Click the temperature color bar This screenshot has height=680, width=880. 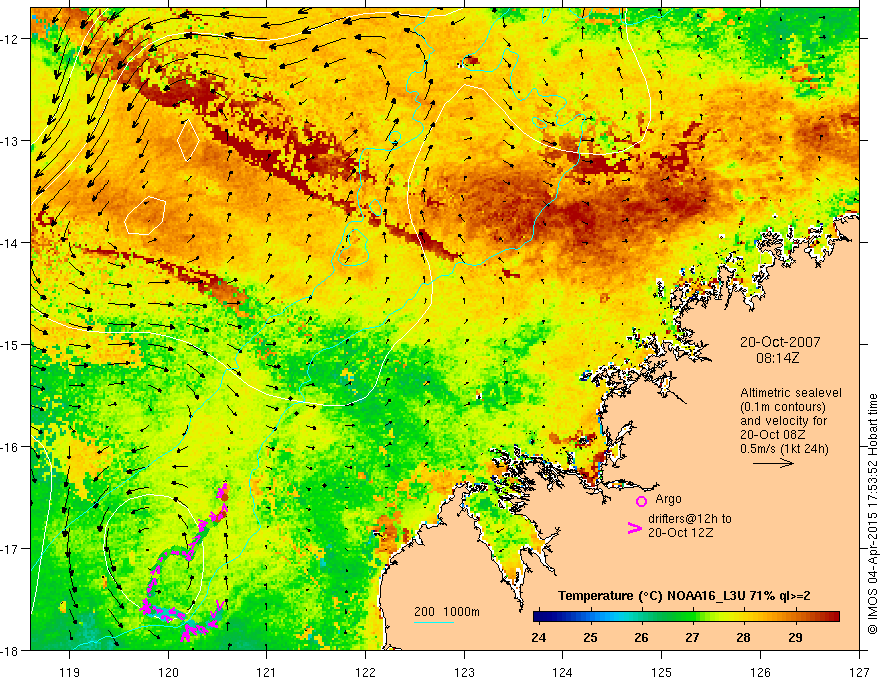[686, 616]
